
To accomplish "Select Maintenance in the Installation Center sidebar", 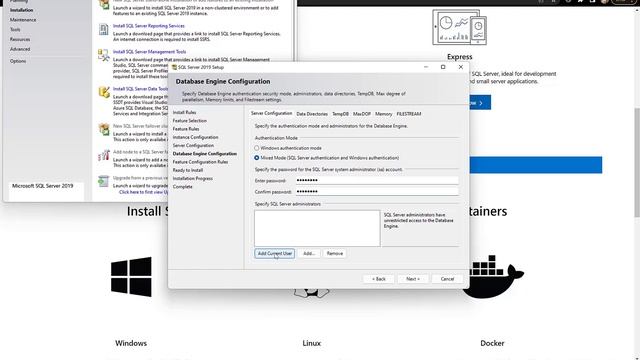I will [x=23, y=20].
